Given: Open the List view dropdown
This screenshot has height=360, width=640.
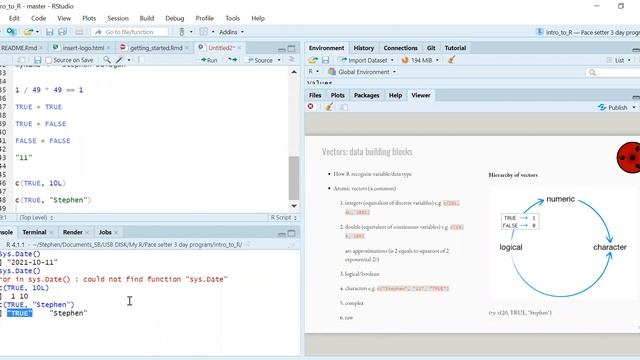Looking at the screenshot, I should 620,60.
